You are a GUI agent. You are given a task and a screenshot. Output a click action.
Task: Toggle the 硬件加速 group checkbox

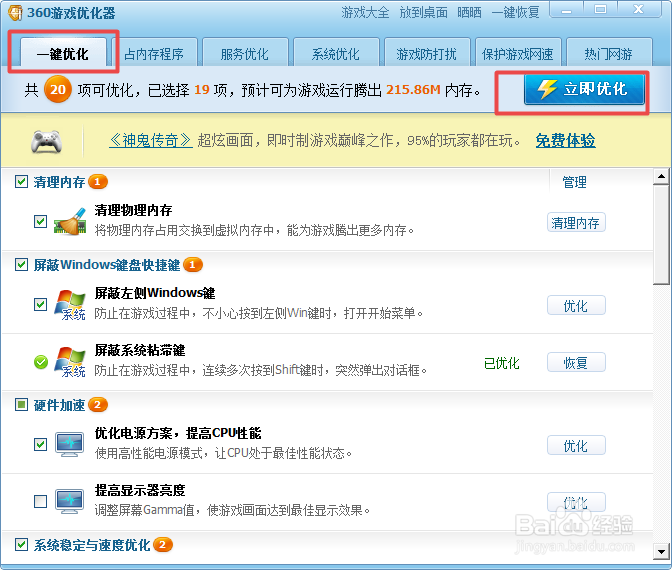click(x=21, y=405)
